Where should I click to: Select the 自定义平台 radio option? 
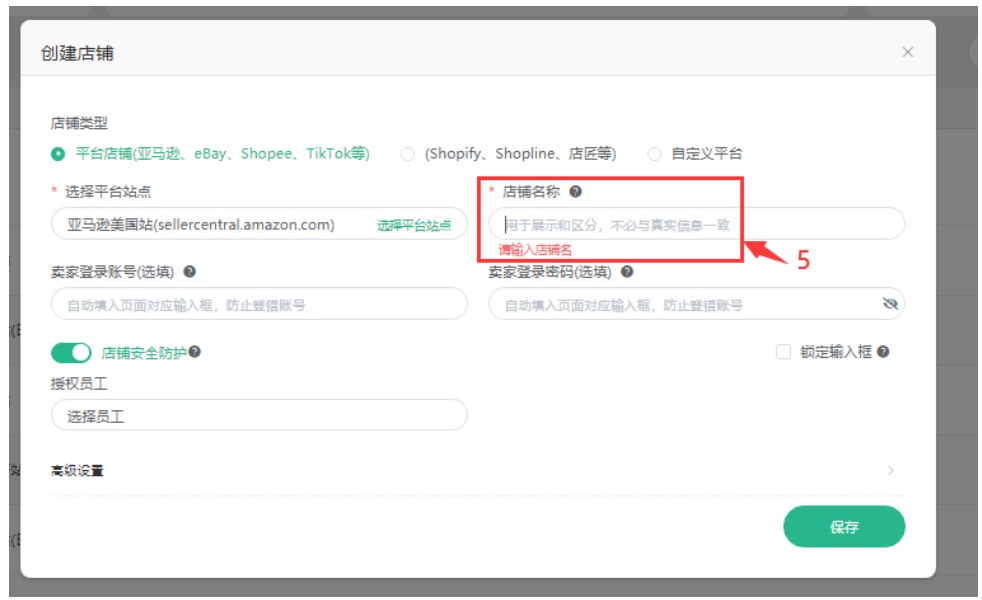pyautogui.click(x=654, y=154)
